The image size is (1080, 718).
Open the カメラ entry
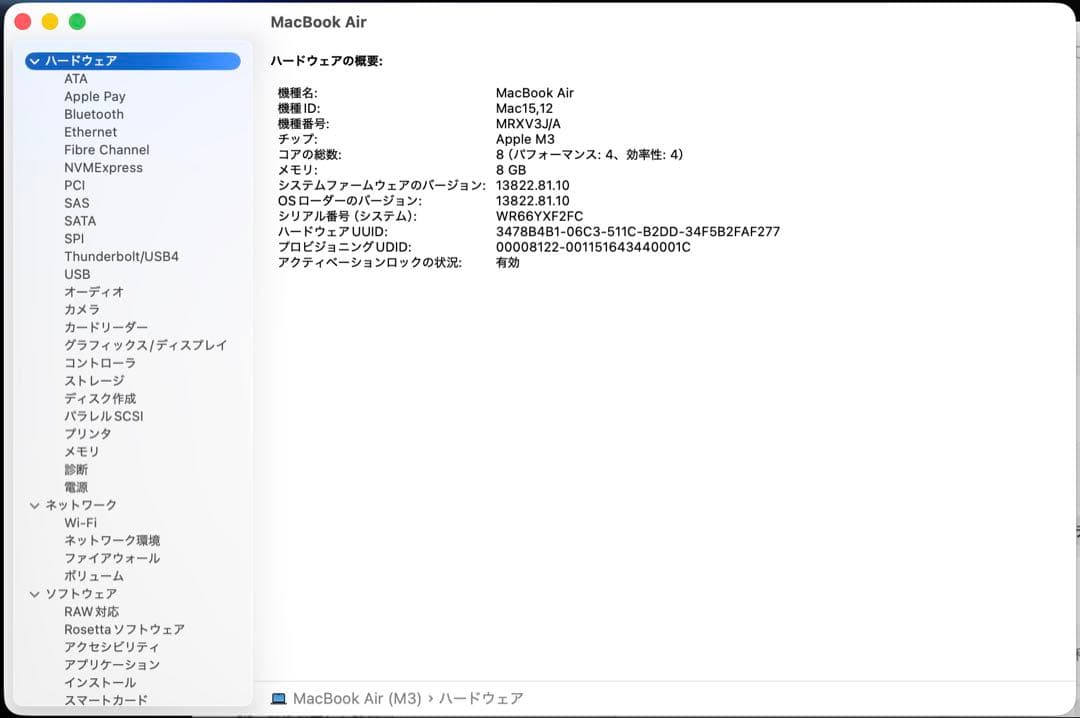(82, 310)
